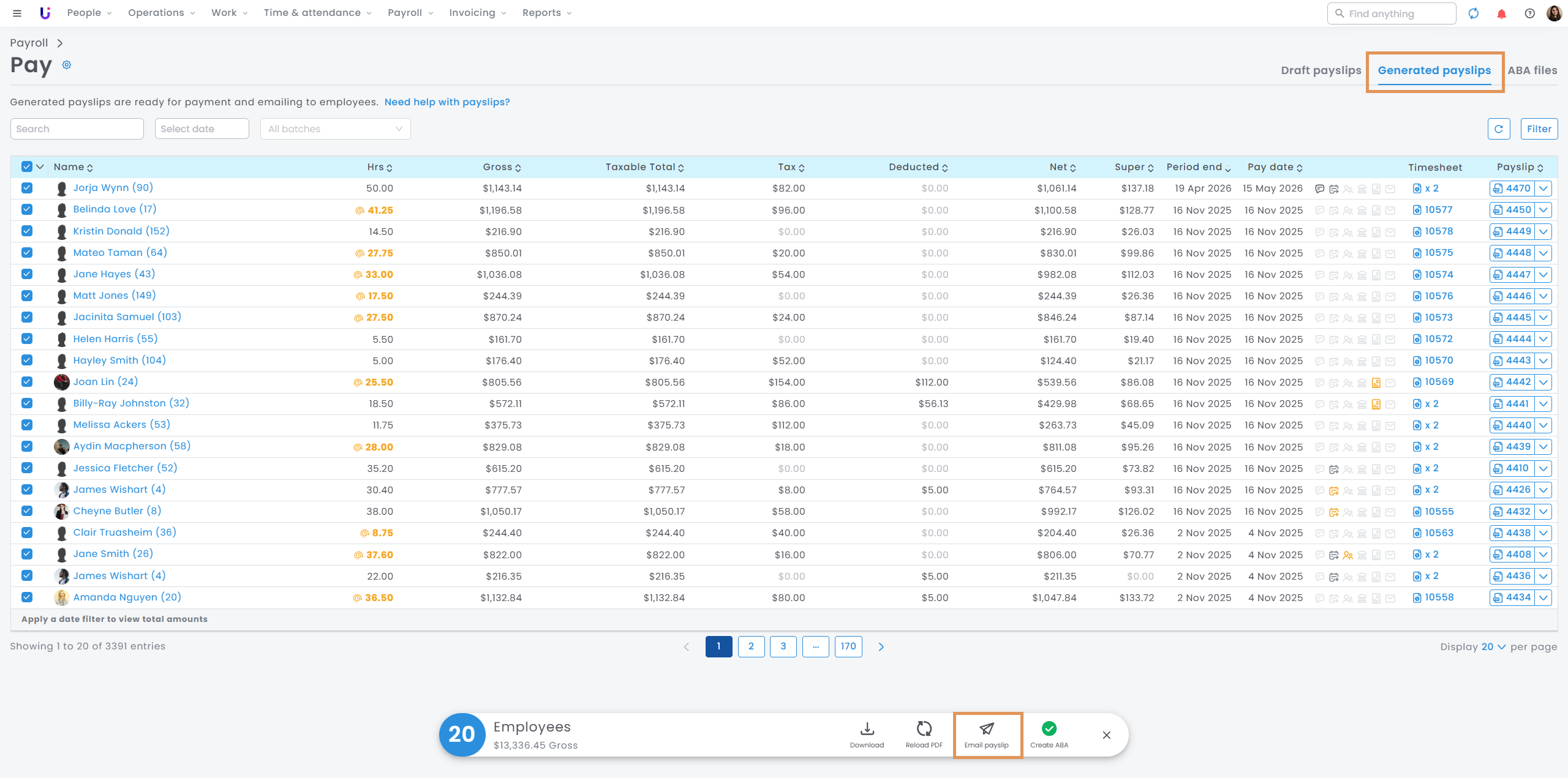
Task: Open the notifications bell icon
Action: point(1501,13)
